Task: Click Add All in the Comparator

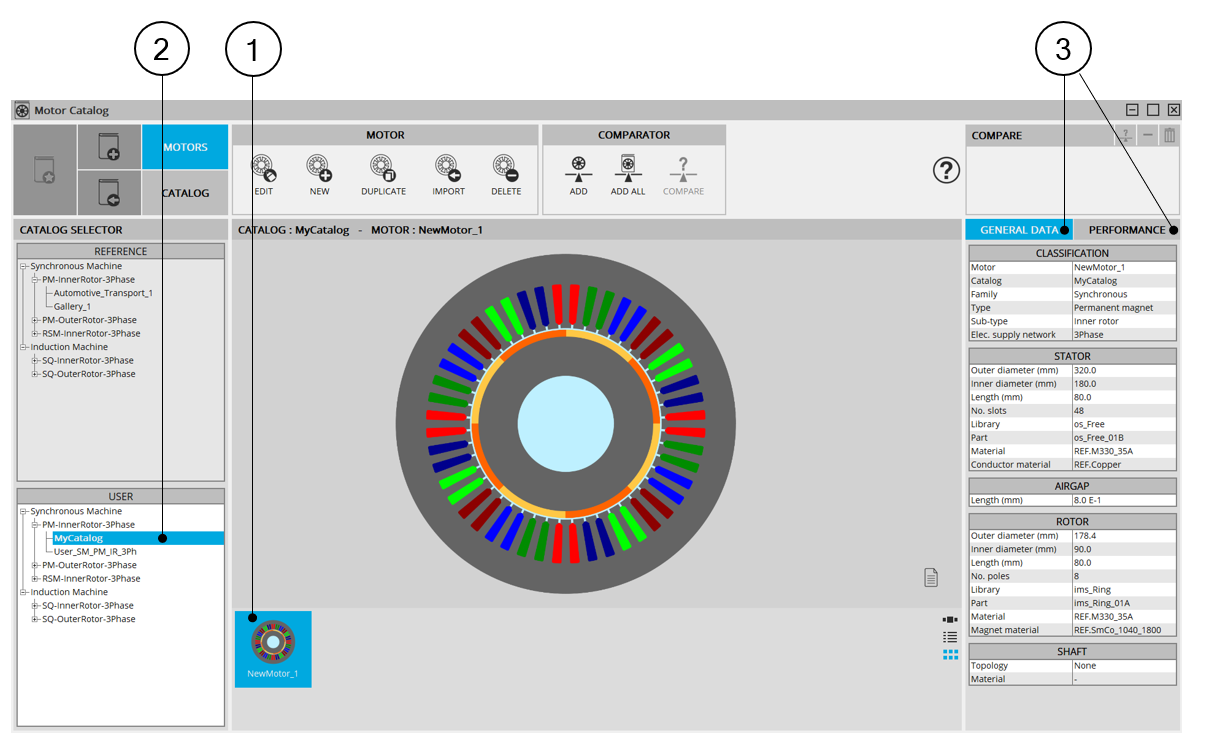Action: [x=628, y=168]
